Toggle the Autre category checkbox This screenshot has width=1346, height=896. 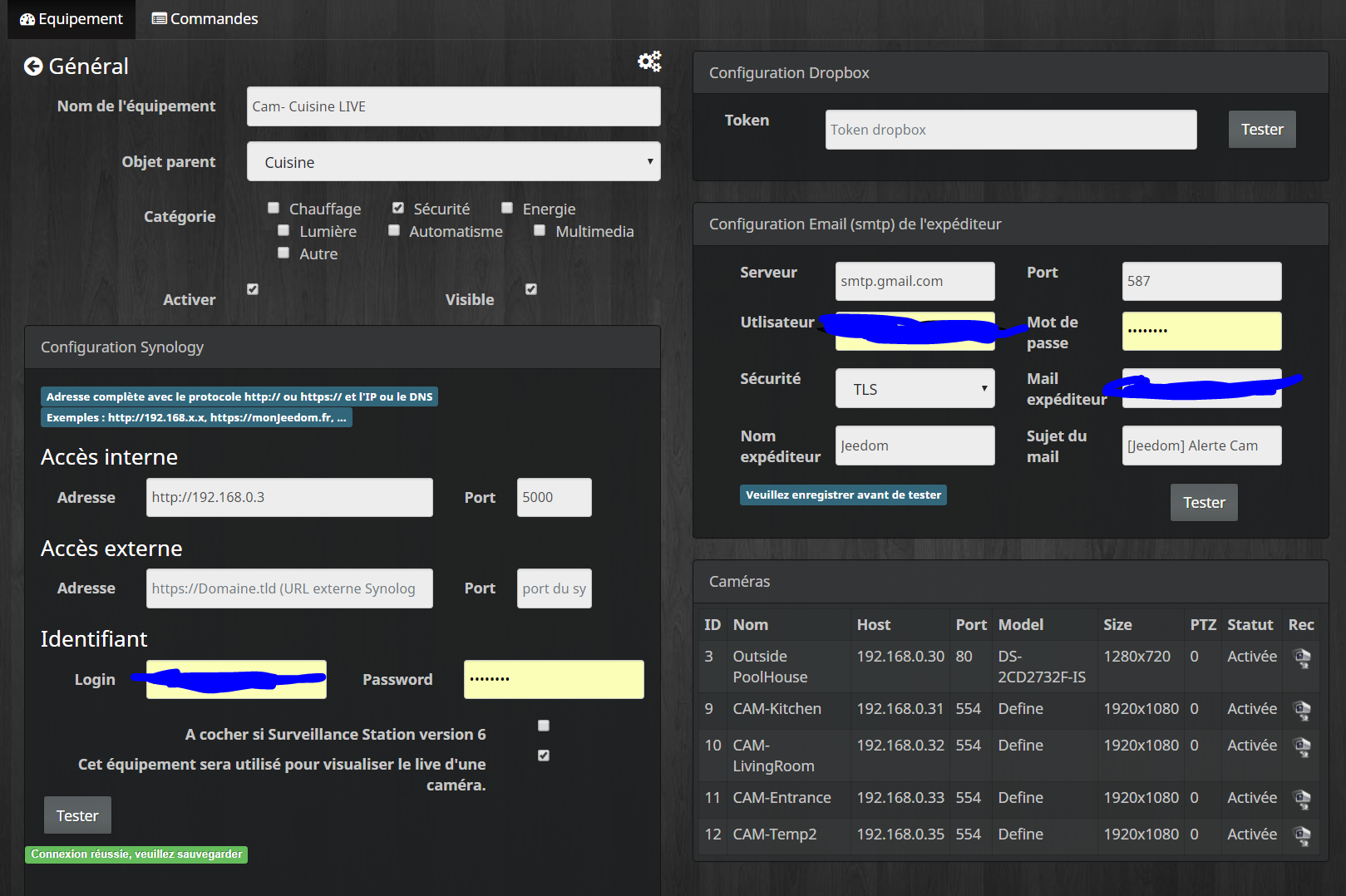[283, 253]
